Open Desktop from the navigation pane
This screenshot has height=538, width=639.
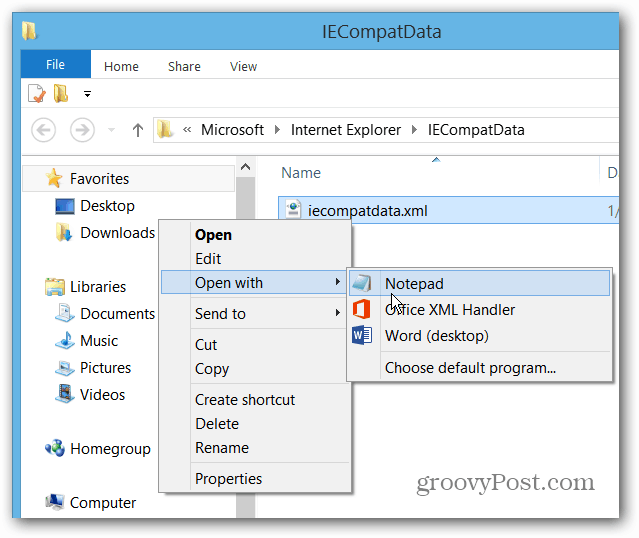[x=107, y=206]
